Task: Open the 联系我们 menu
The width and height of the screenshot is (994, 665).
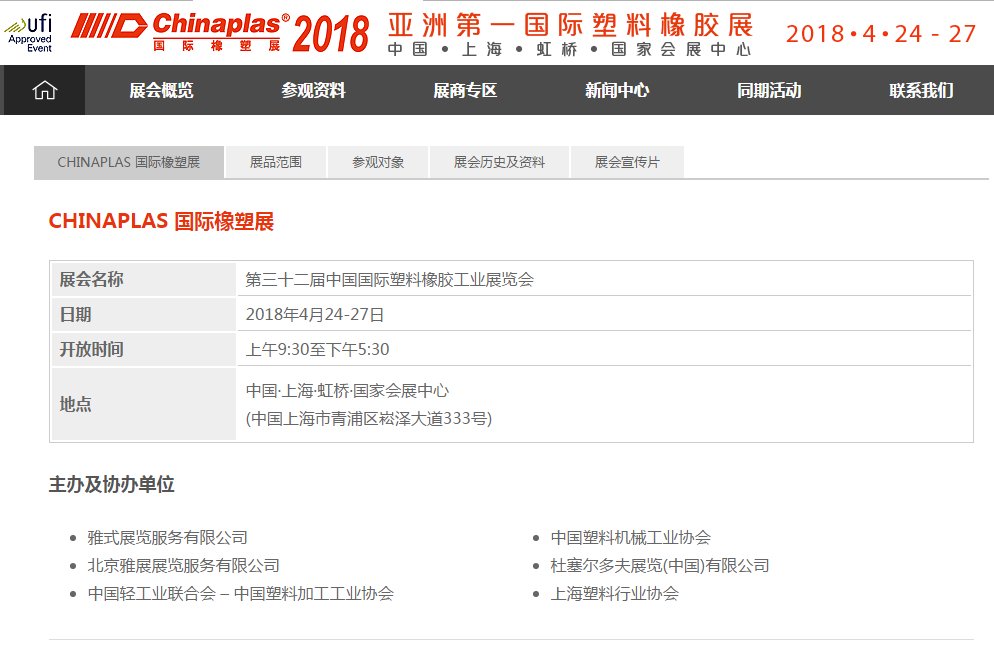Action: [x=921, y=90]
